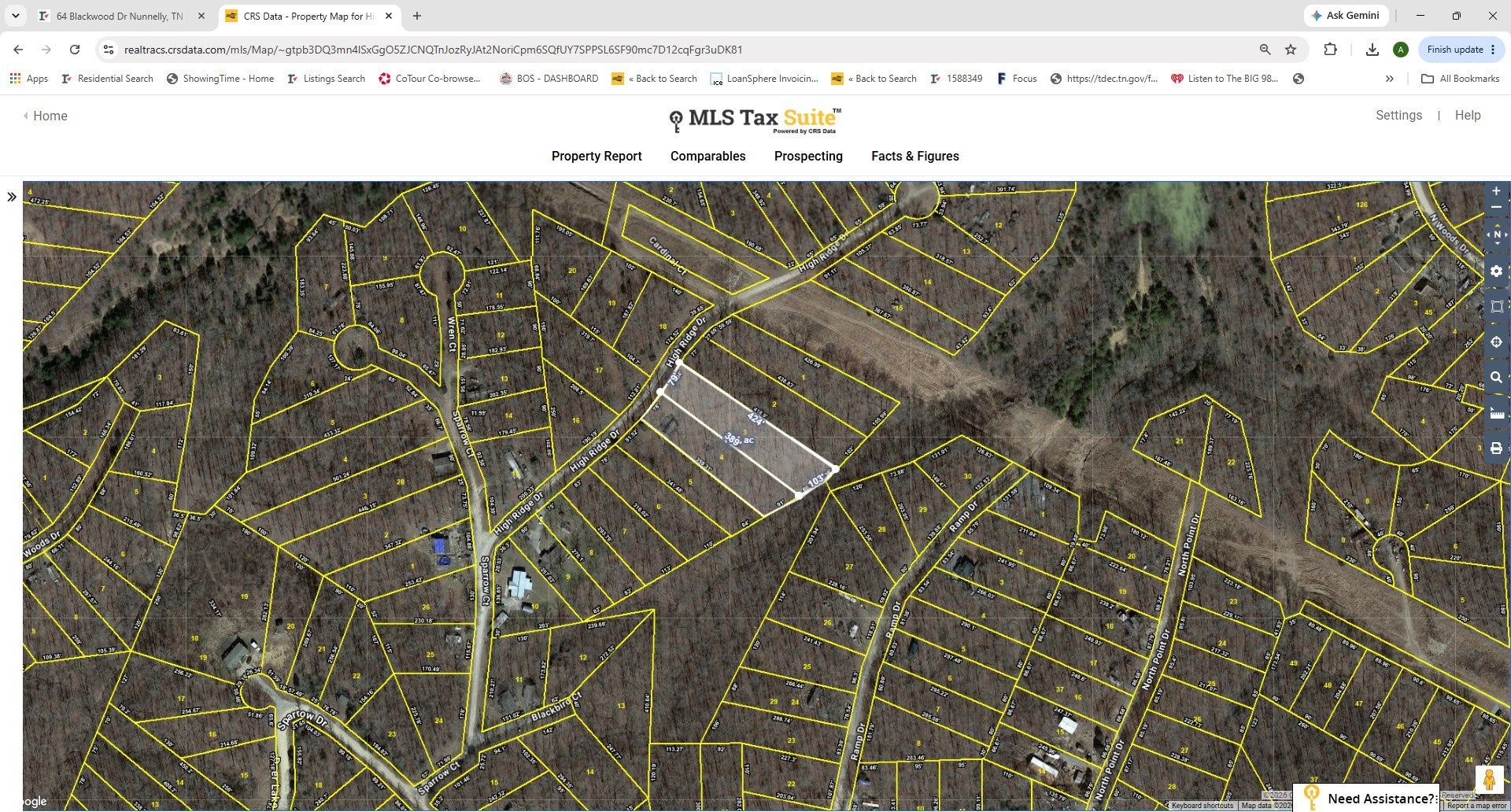The width and height of the screenshot is (1511, 812).
Task: Click the browser address bar URL
Action: point(433,50)
